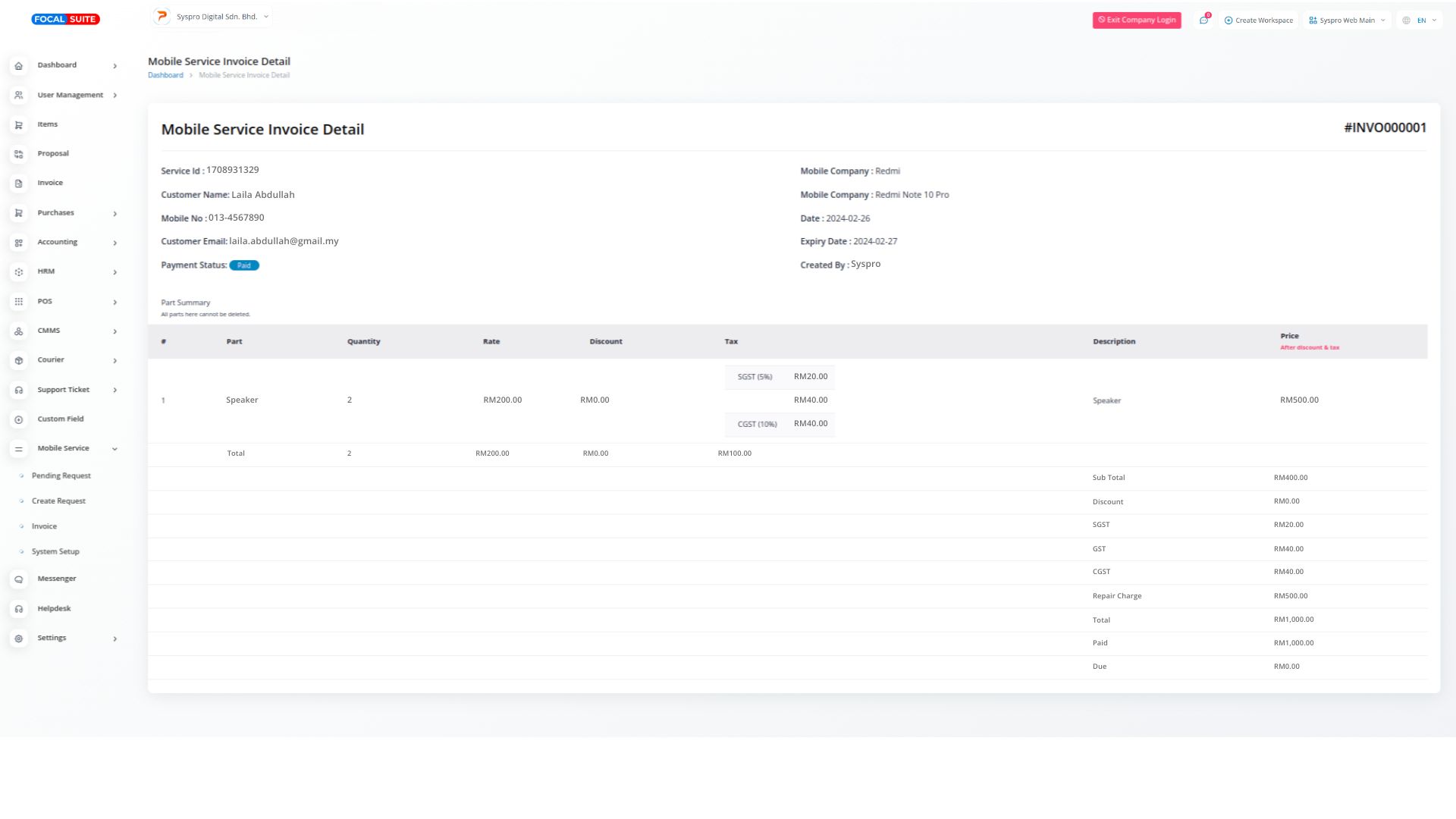Click the Messenger chat bubble icon

pos(19,579)
